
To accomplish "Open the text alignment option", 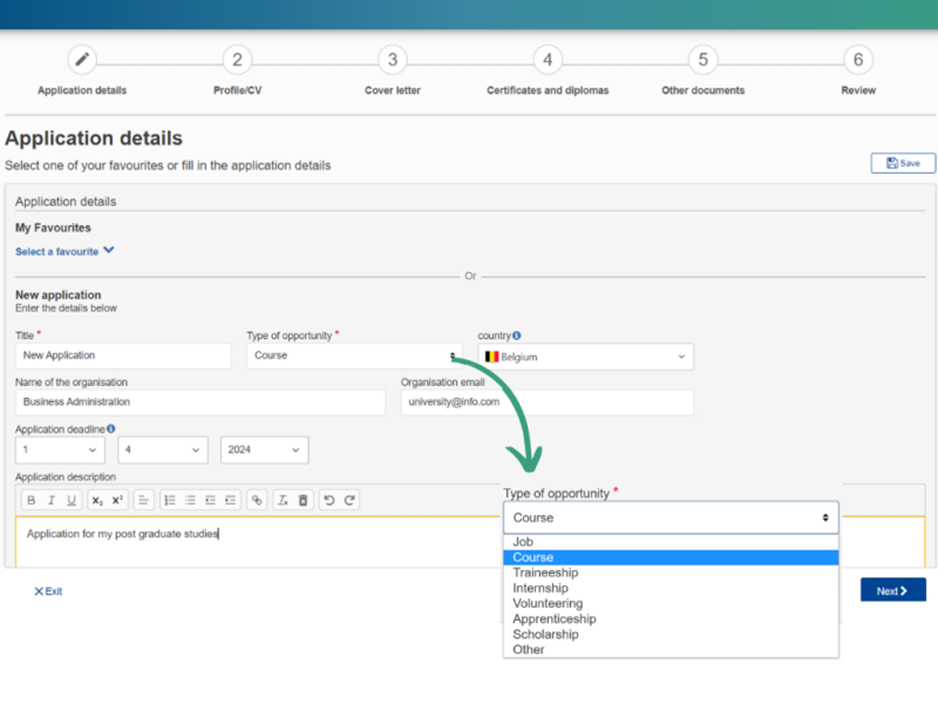I will point(144,500).
